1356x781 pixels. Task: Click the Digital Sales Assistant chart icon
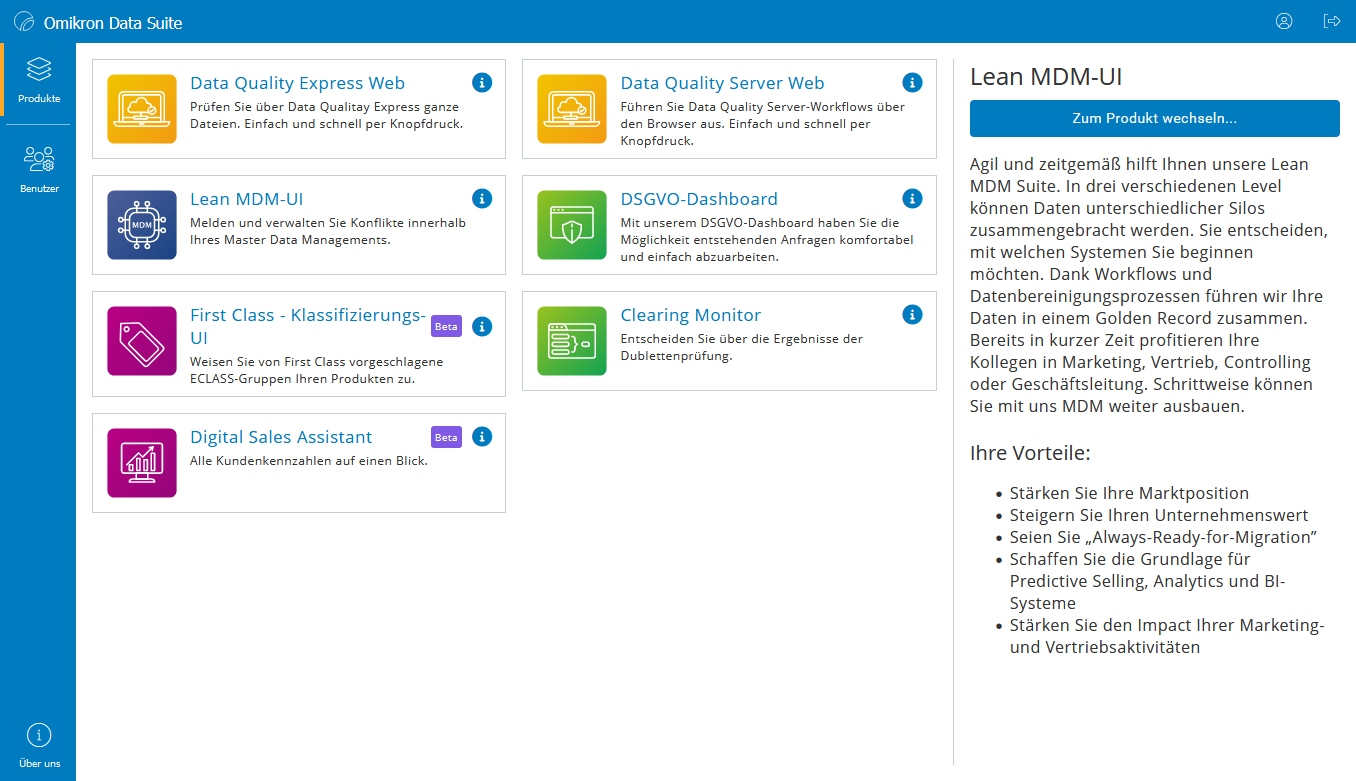click(x=142, y=463)
